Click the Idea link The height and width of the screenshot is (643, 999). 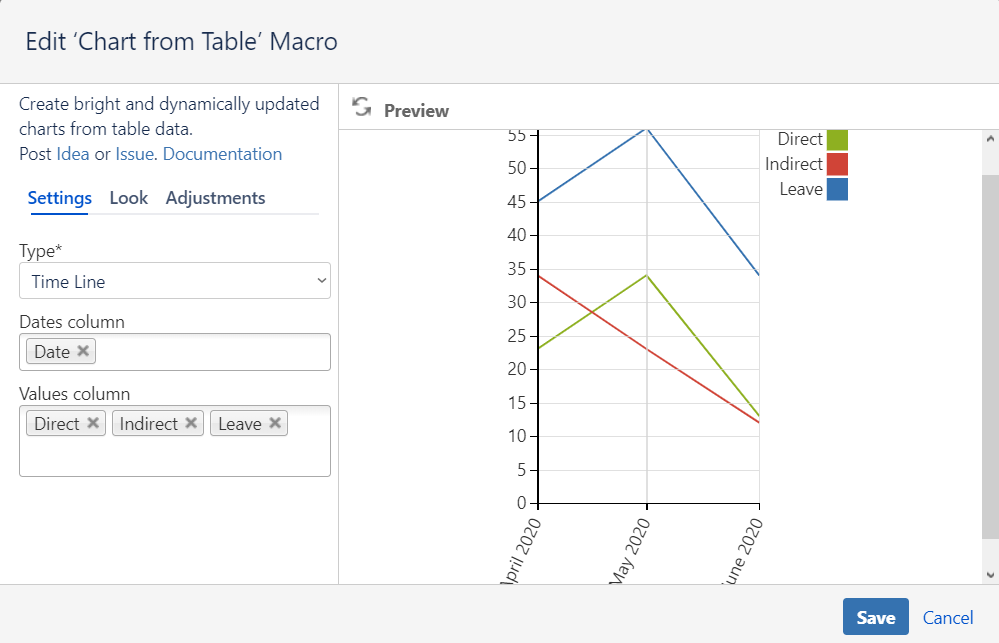(74, 153)
